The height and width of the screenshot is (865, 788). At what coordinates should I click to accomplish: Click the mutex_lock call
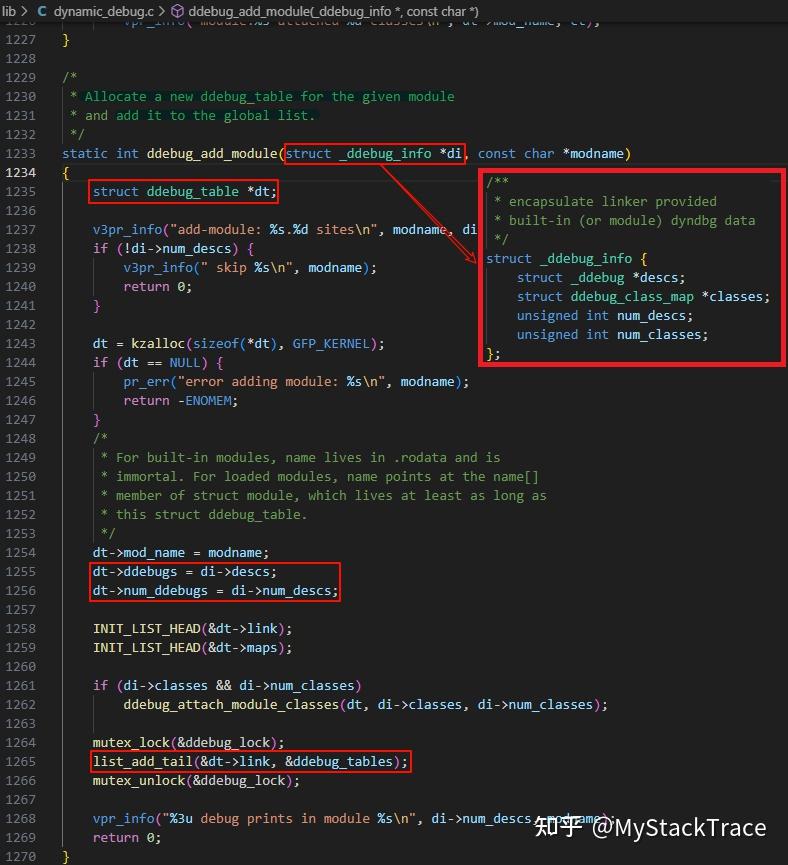(x=131, y=743)
